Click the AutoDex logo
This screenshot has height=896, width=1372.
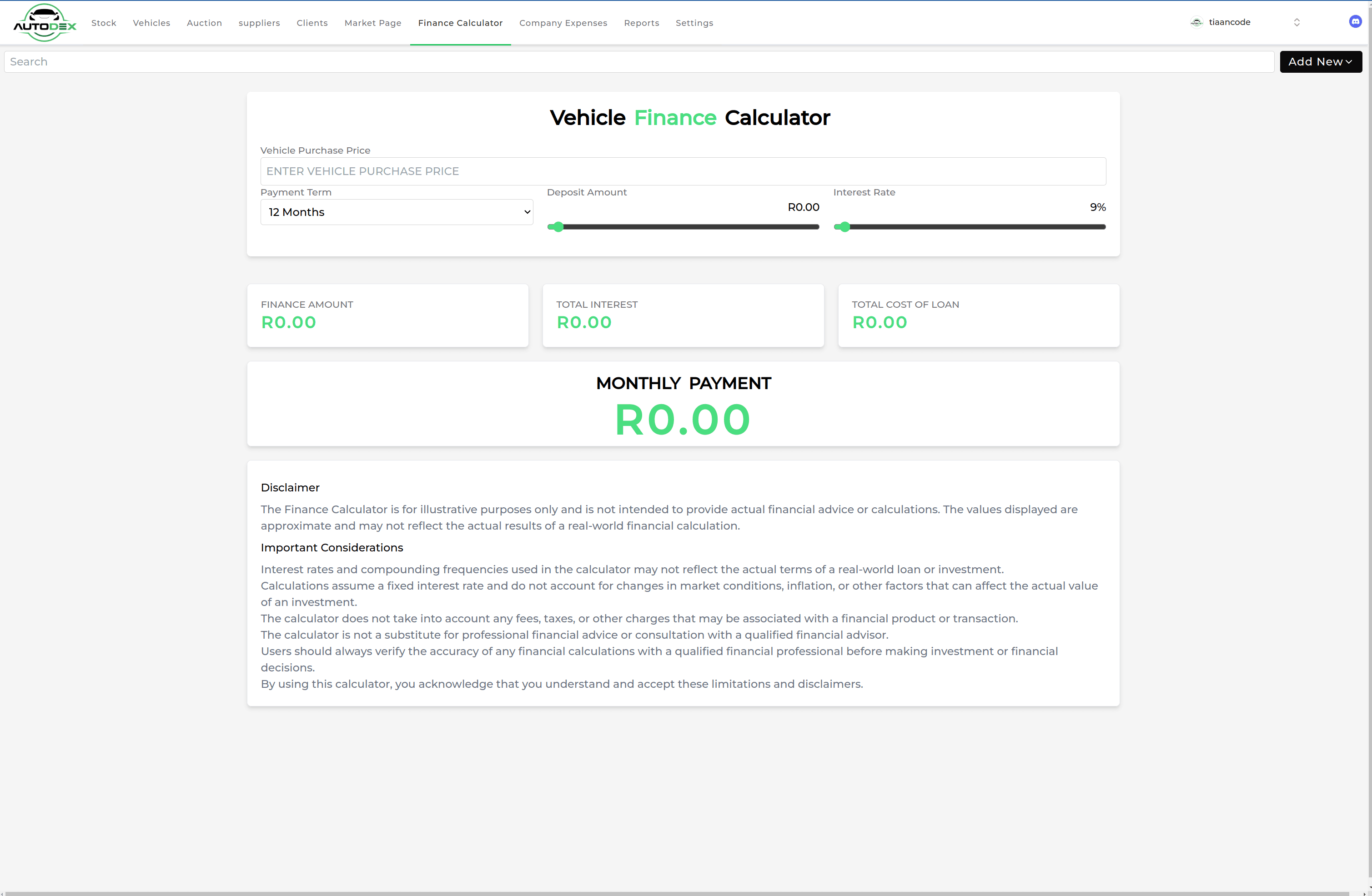pyautogui.click(x=45, y=22)
